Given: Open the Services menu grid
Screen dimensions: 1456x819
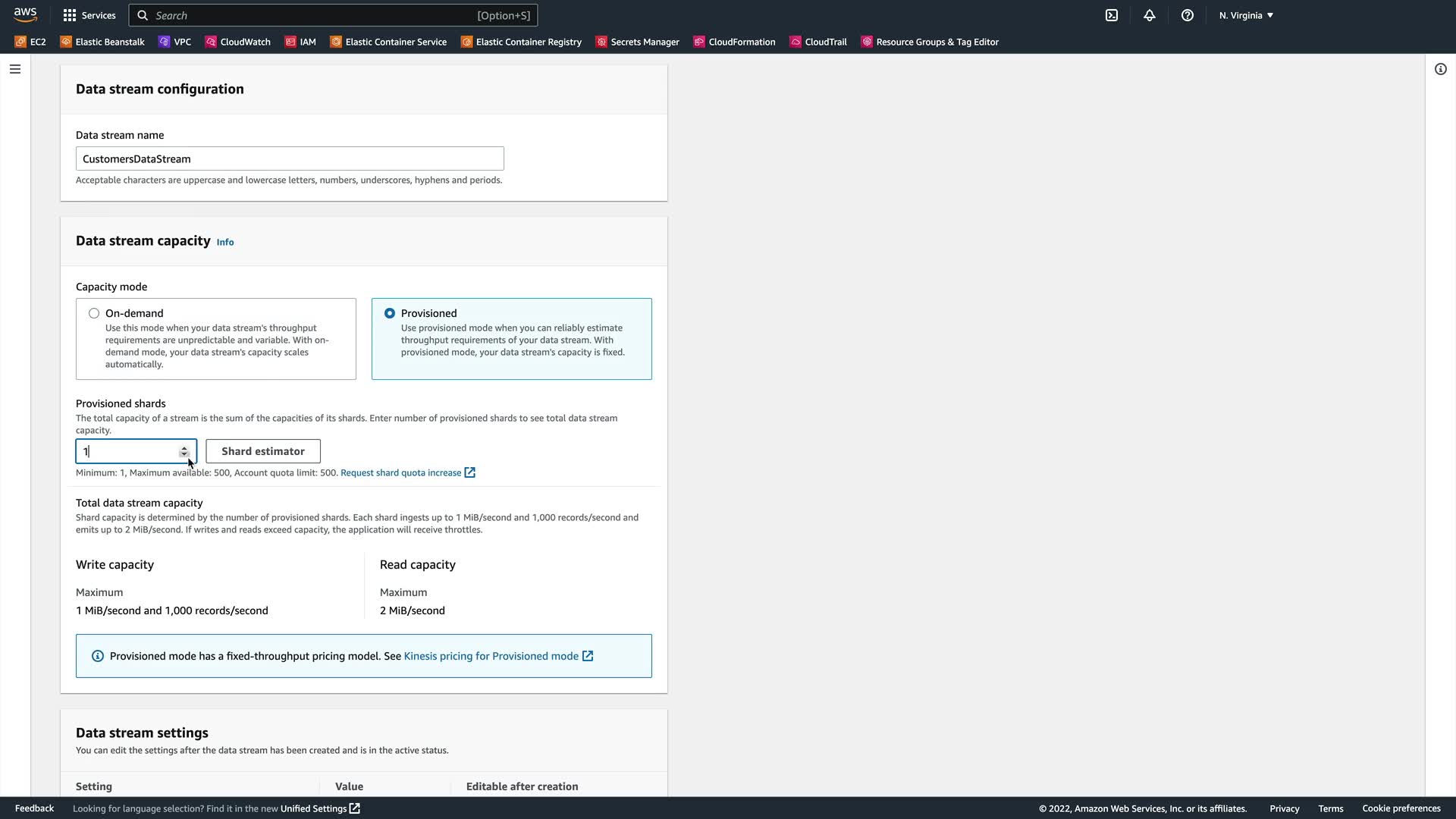Looking at the screenshot, I should [x=89, y=15].
